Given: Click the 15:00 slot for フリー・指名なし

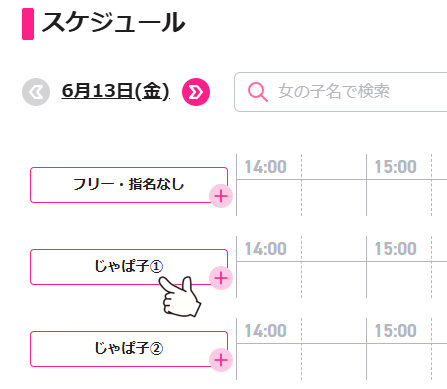Looking at the screenshot, I should 399,198.
